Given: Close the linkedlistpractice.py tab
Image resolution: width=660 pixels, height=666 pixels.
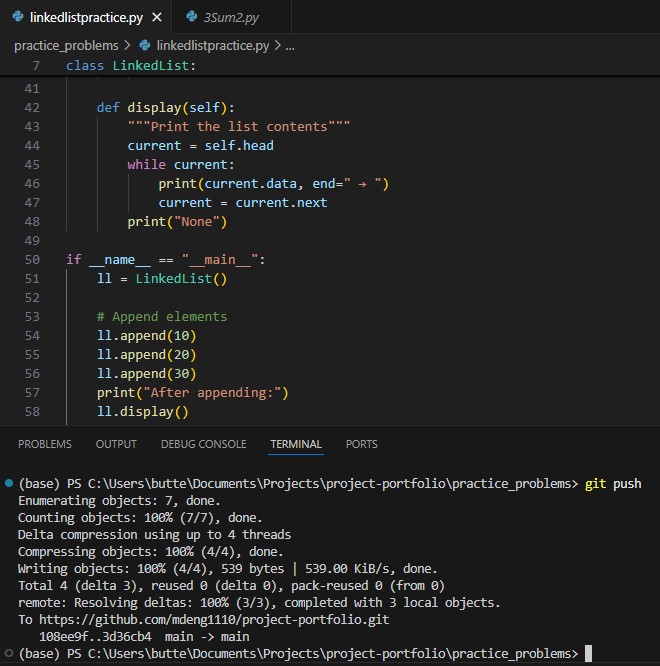Looking at the screenshot, I should pos(157,17).
